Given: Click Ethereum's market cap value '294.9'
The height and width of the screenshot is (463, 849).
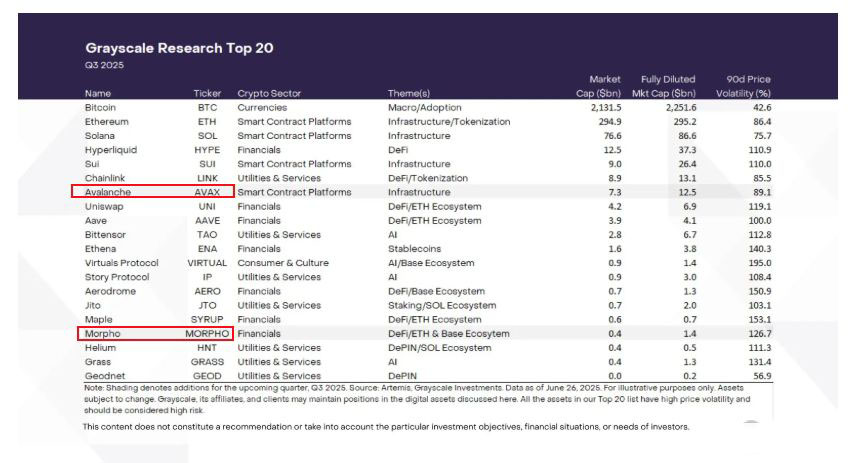Looking at the screenshot, I should (x=610, y=121).
